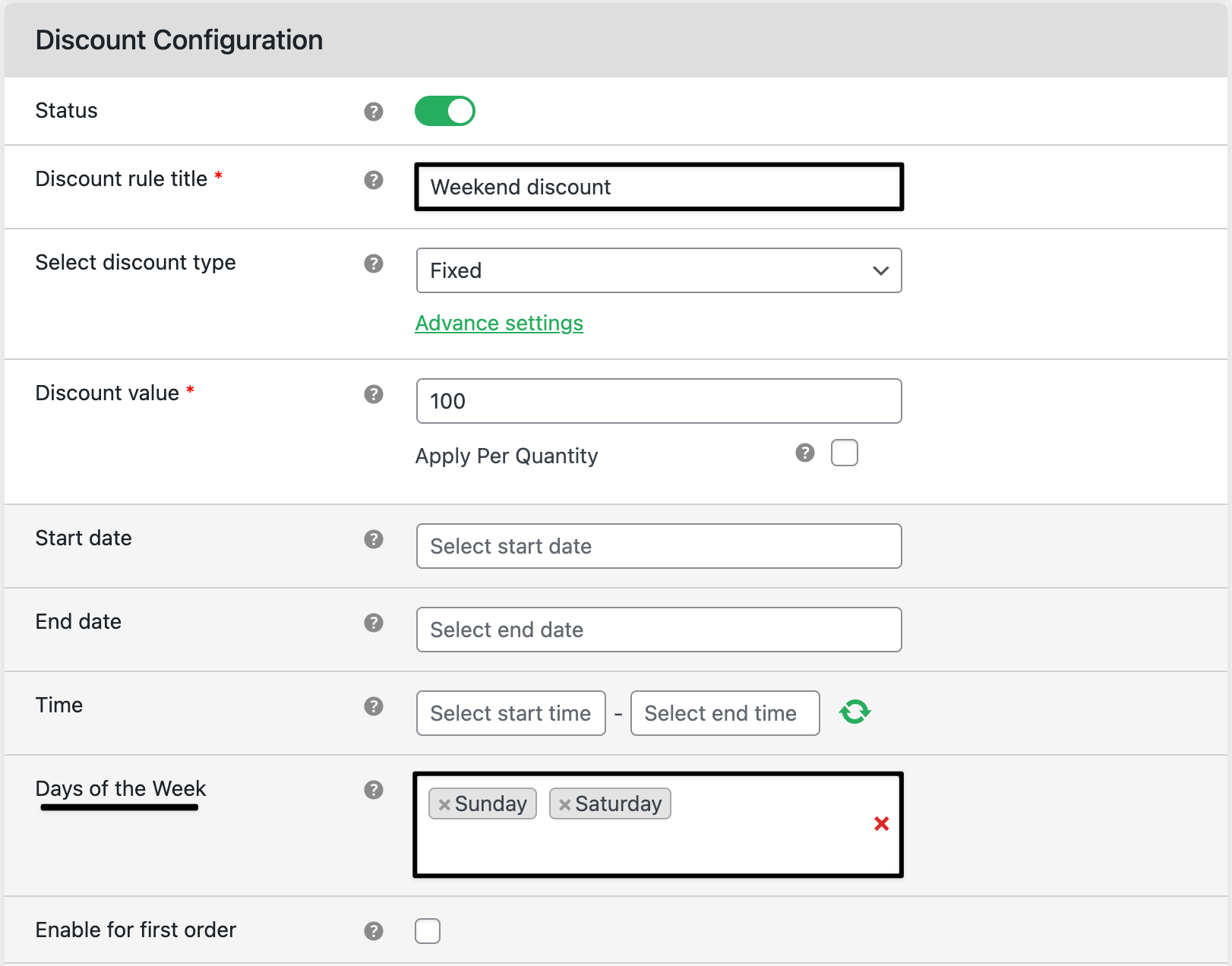Remove the Saturday tag from days
1232x966 pixels.
564,804
